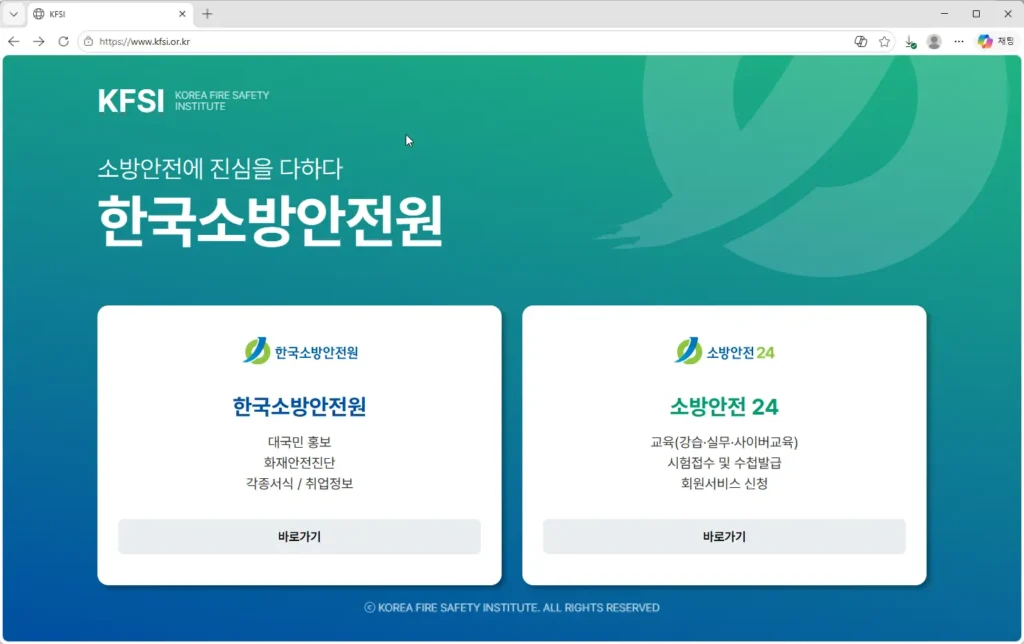Reload the current page
This screenshot has width=1024, height=644.
coord(63,41)
